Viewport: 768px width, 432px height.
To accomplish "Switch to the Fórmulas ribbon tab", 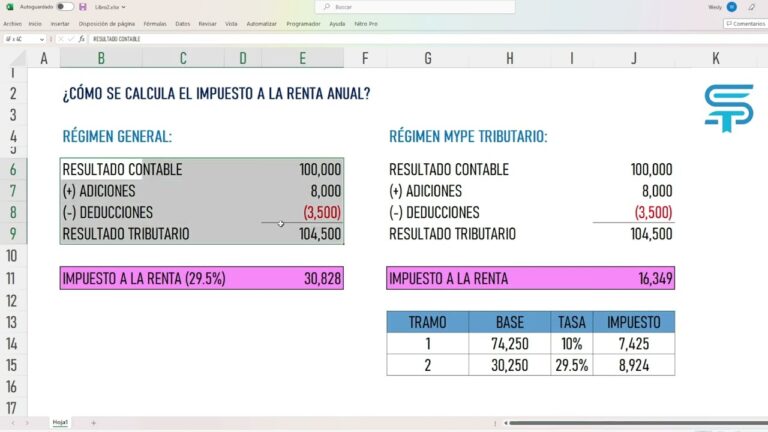I will click(155, 24).
